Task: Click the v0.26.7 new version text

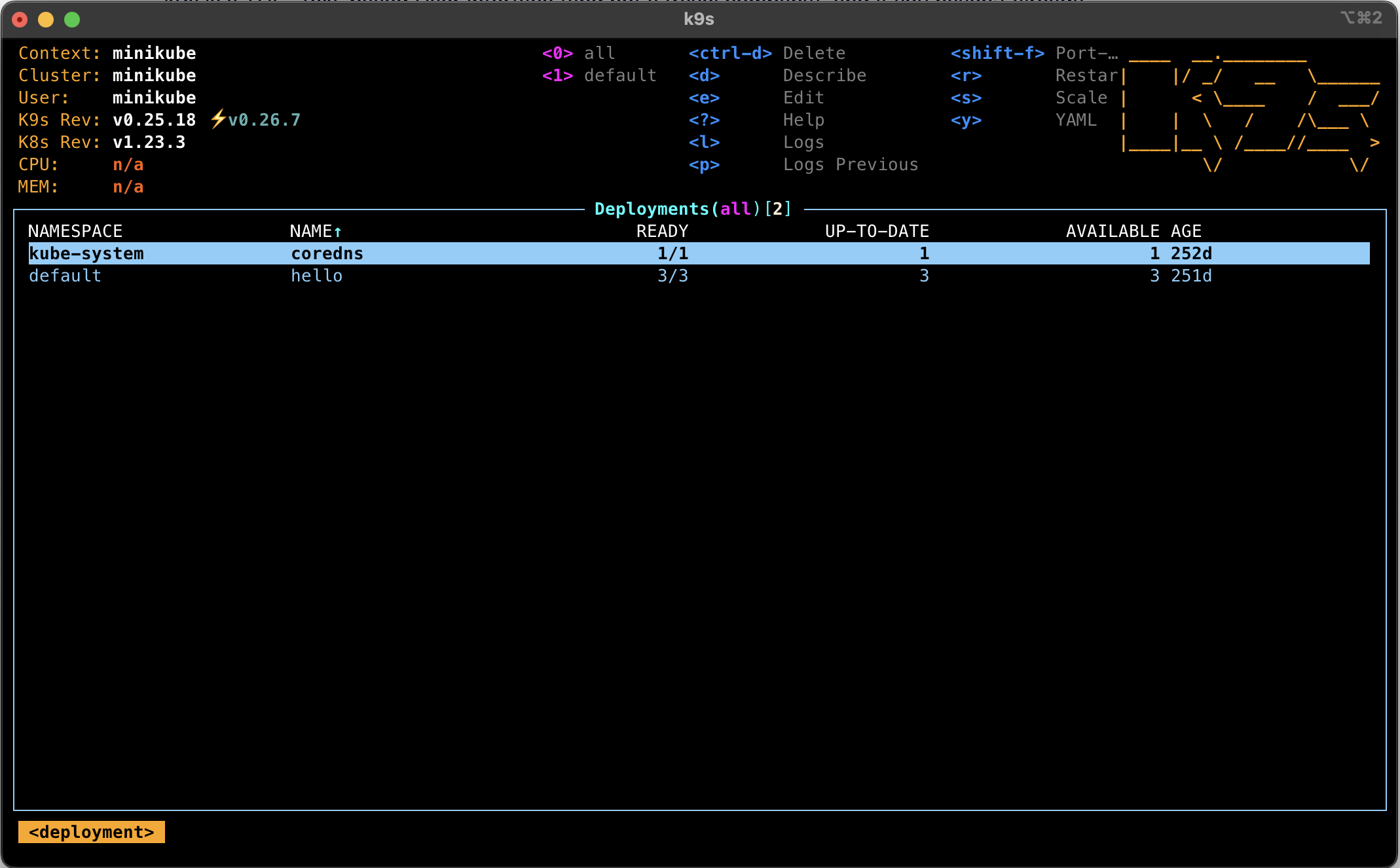Action: pos(264,120)
